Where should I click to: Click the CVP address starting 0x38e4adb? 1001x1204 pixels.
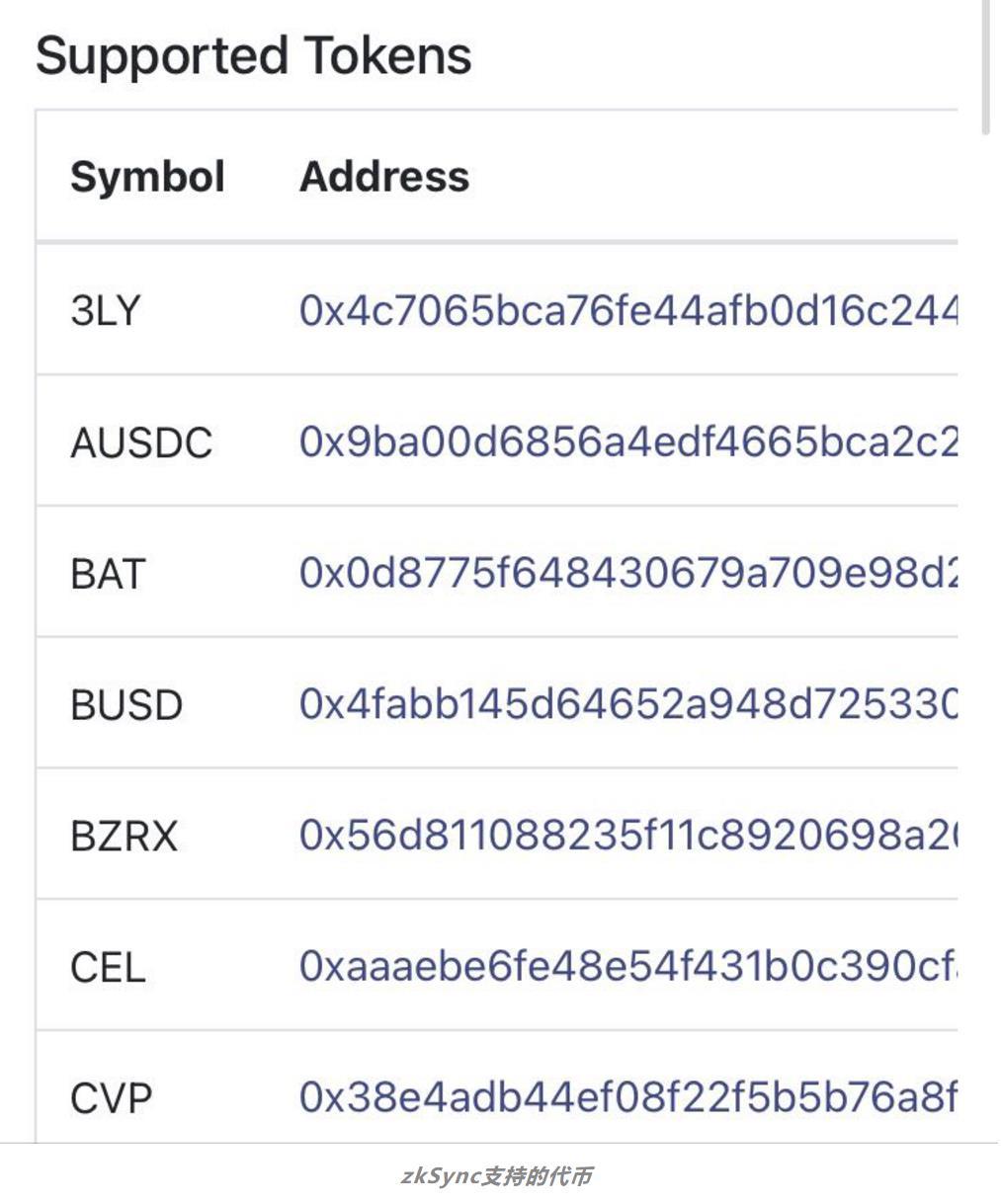627,1096
